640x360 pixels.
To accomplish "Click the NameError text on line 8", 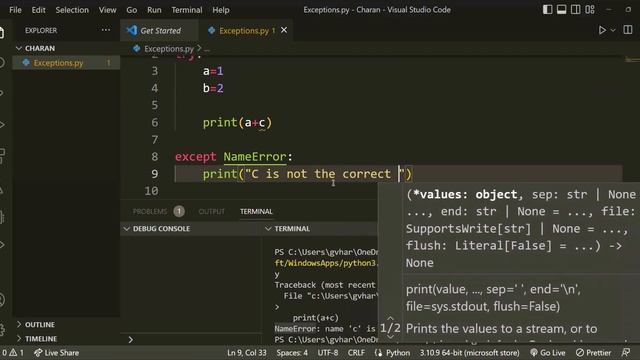I will [x=255, y=157].
